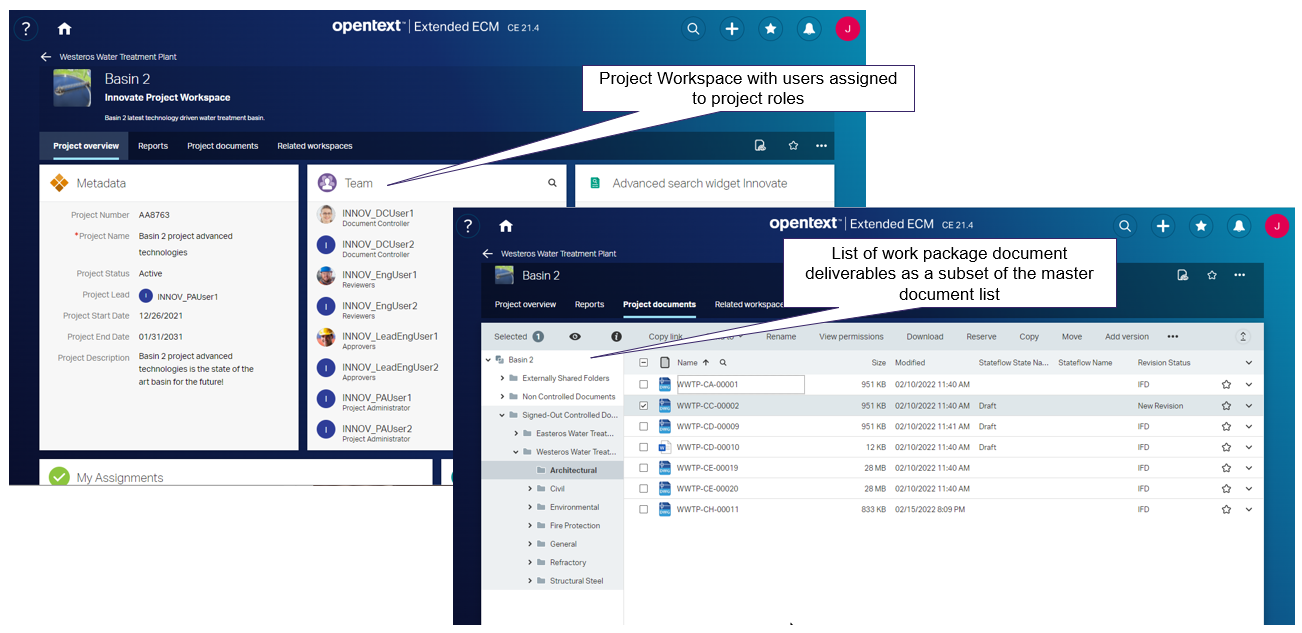Expand the Fire Protection folder in the tree

pyautogui.click(x=530, y=526)
